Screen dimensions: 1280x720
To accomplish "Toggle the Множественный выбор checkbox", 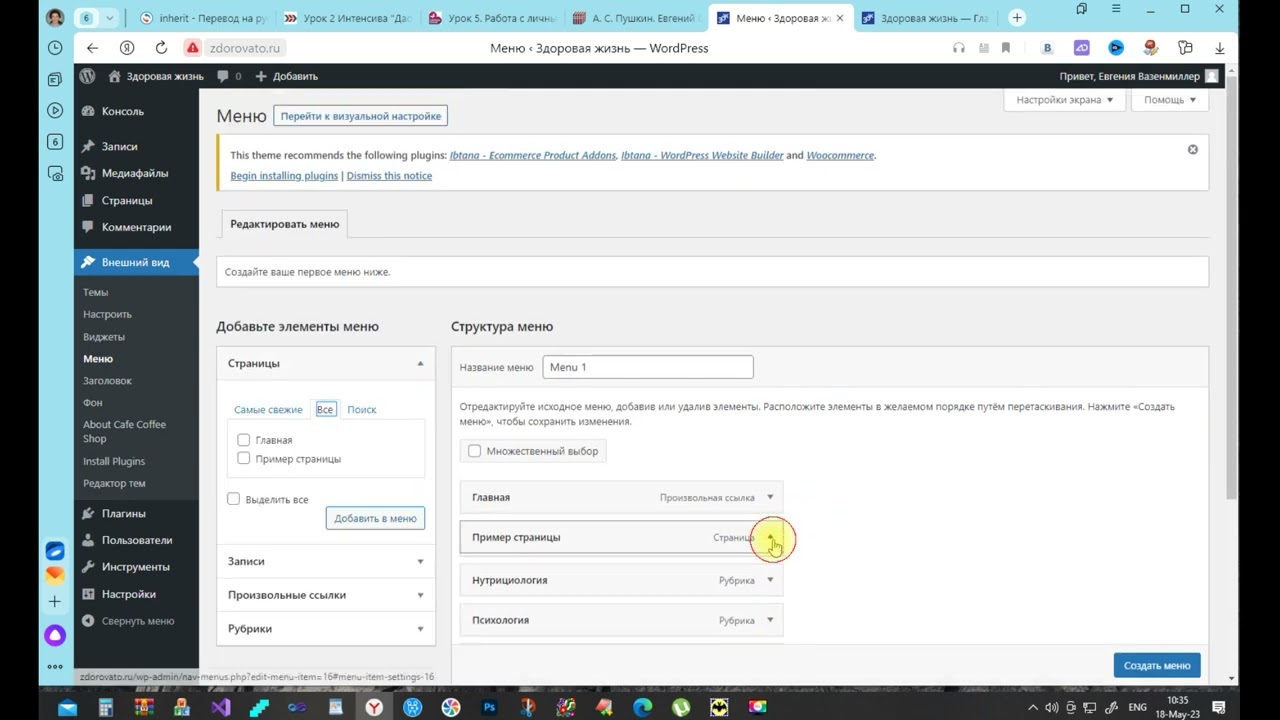I will tap(474, 451).
